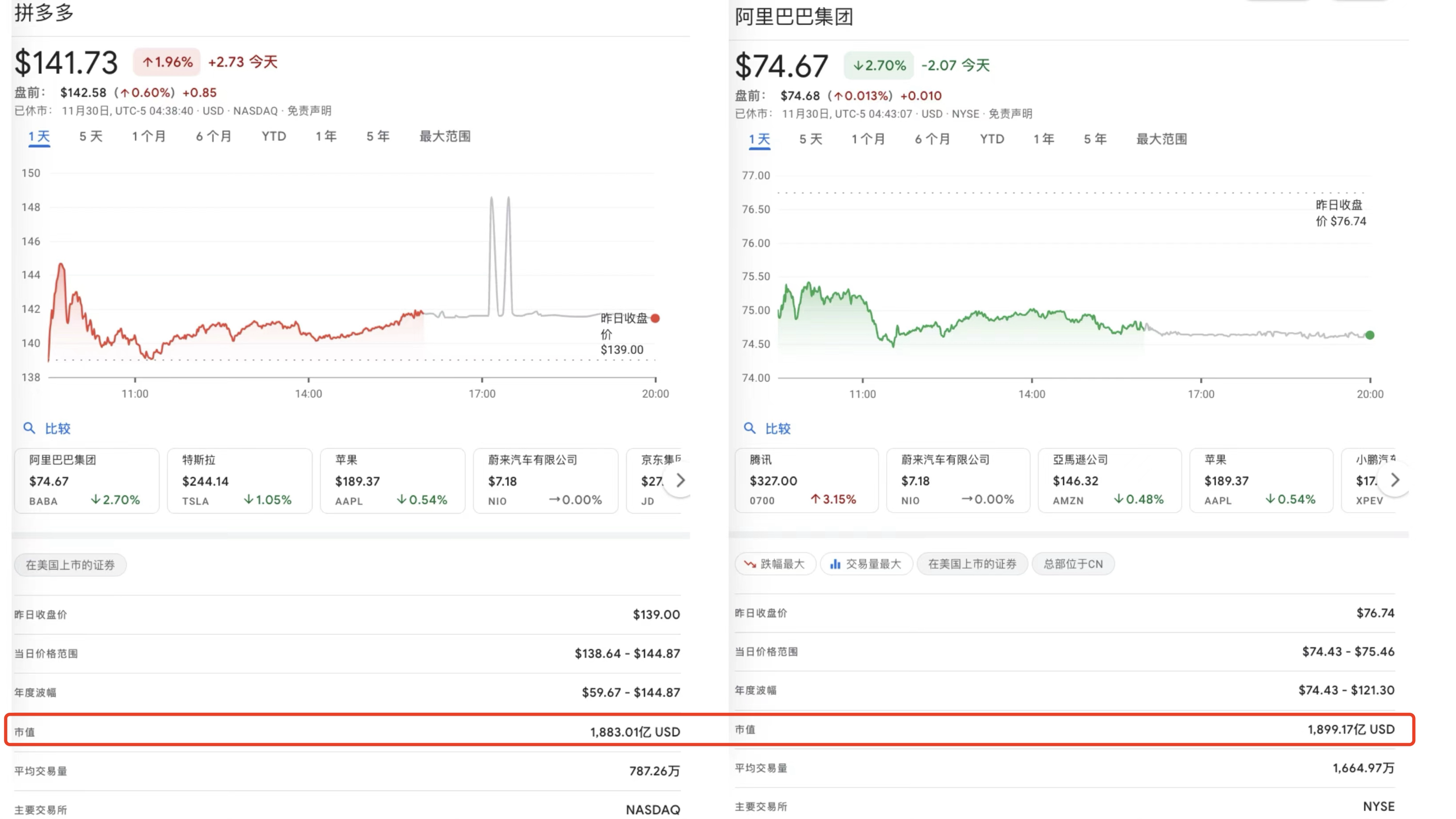Screen dimensions: 1456x819
Task: Click red end point on Pinduoduo chart
Action: 655,318
